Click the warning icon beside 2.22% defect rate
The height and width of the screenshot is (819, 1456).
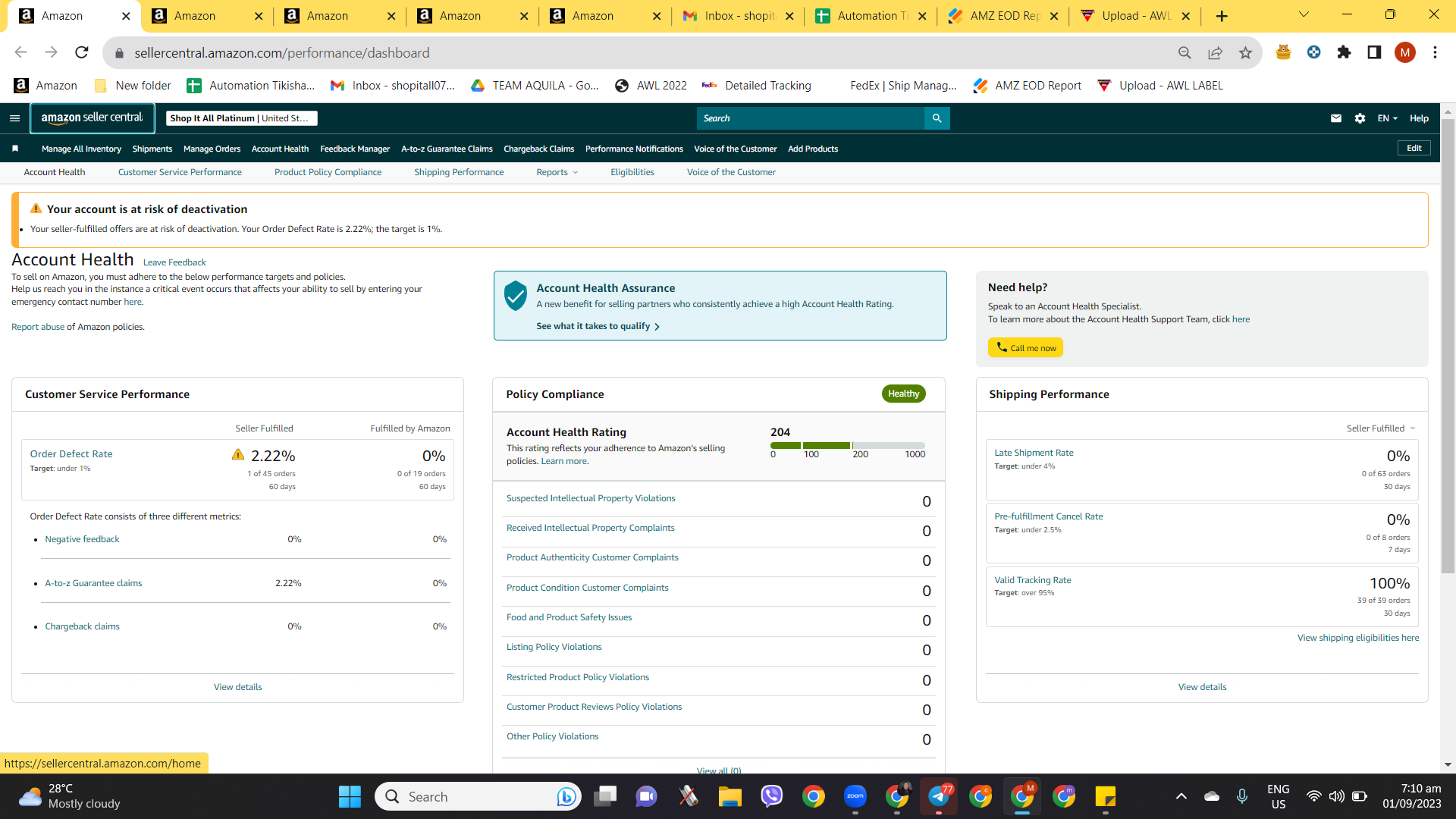point(238,455)
